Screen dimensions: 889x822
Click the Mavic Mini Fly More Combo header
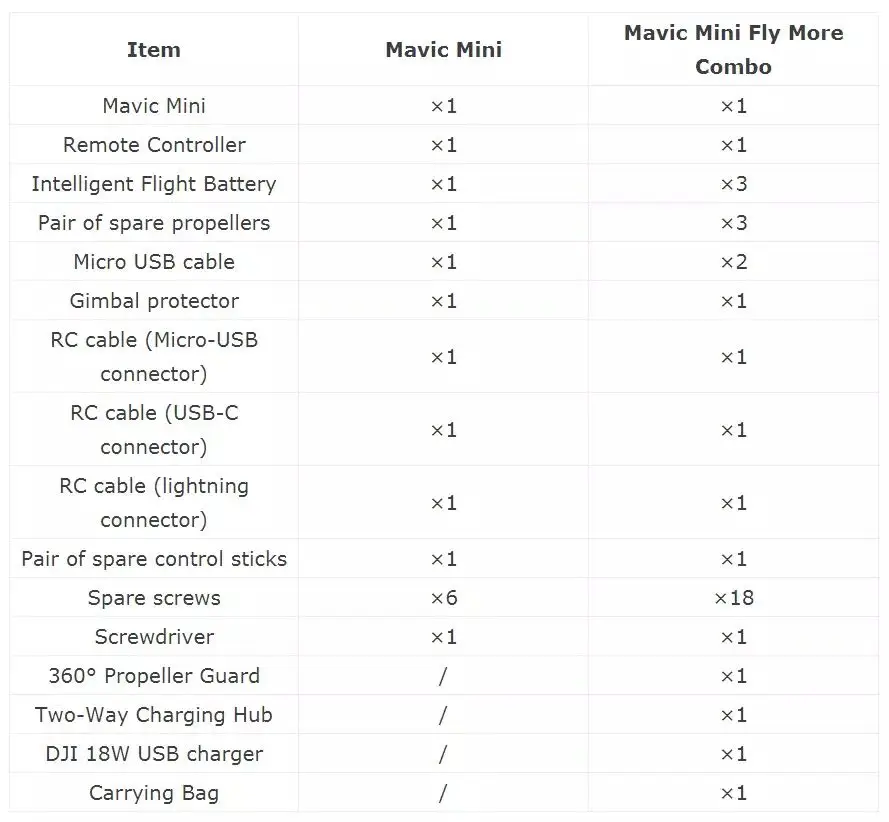pos(733,50)
